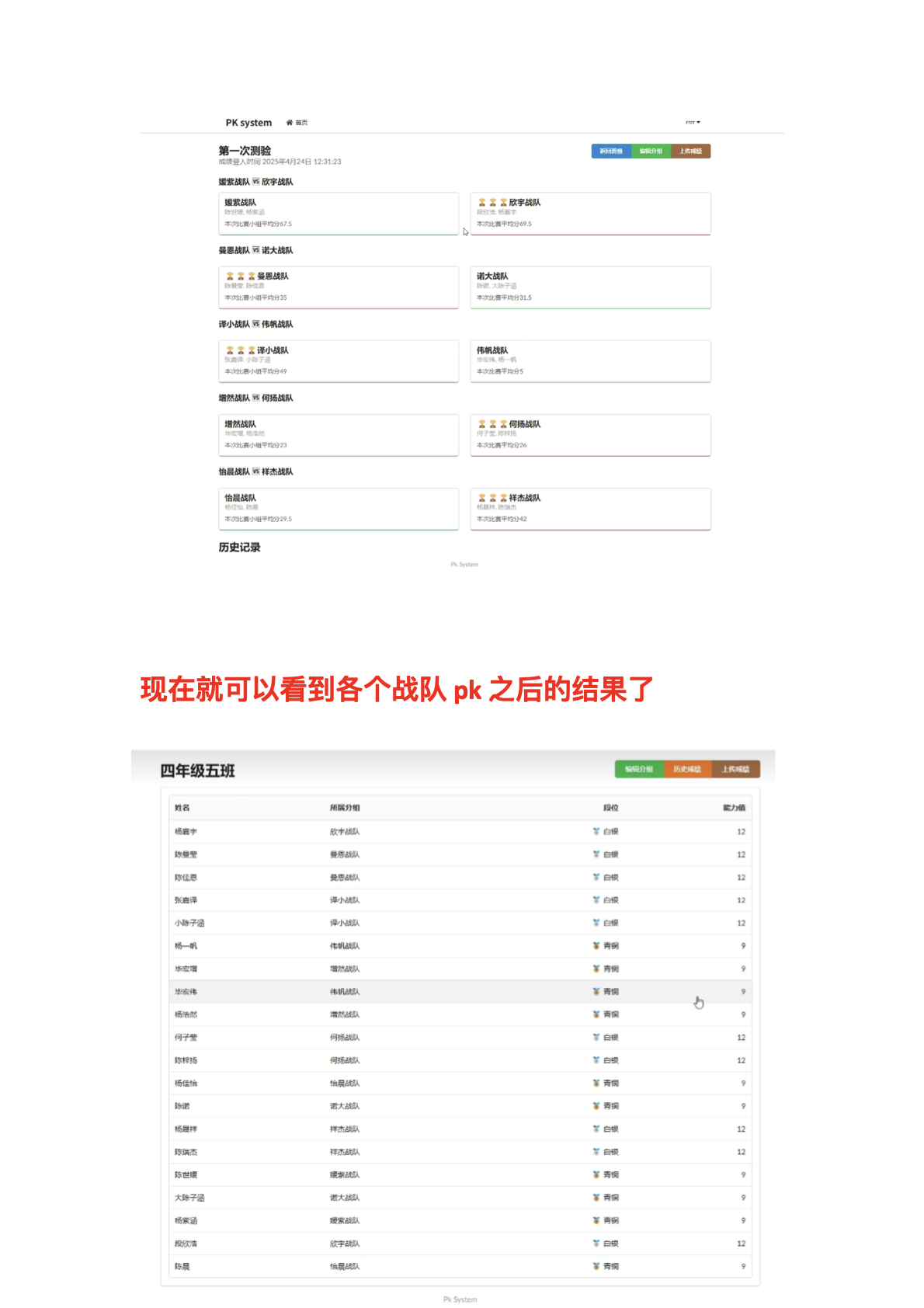Viewport: 924px width, 1308px height.
Task: Click the silver medal icon in 杨嘉宇's row
Action: click(x=596, y=832)
